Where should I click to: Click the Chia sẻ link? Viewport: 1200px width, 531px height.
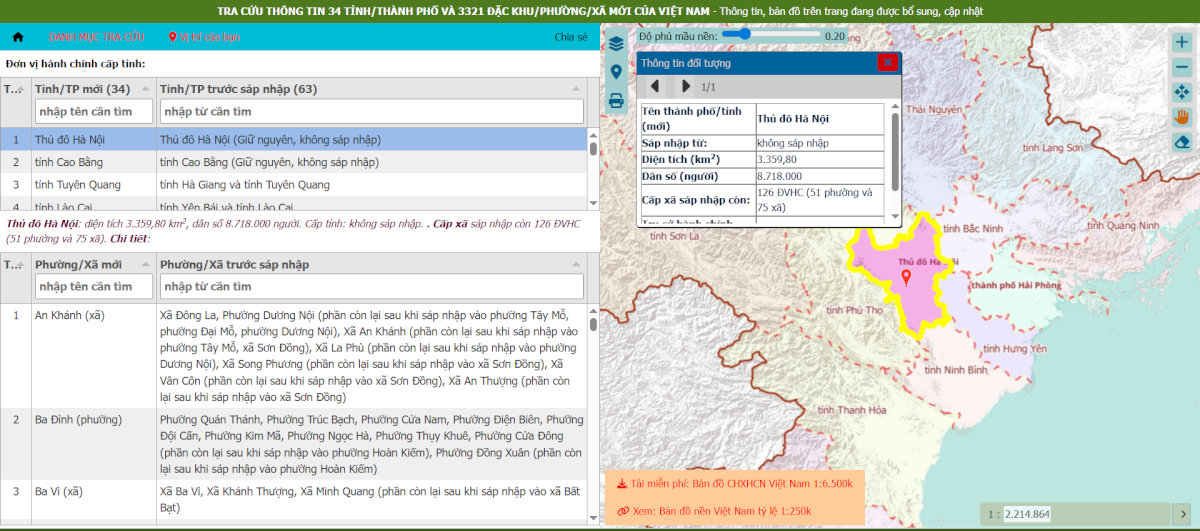pyautogui.click(x=570, y=37)
